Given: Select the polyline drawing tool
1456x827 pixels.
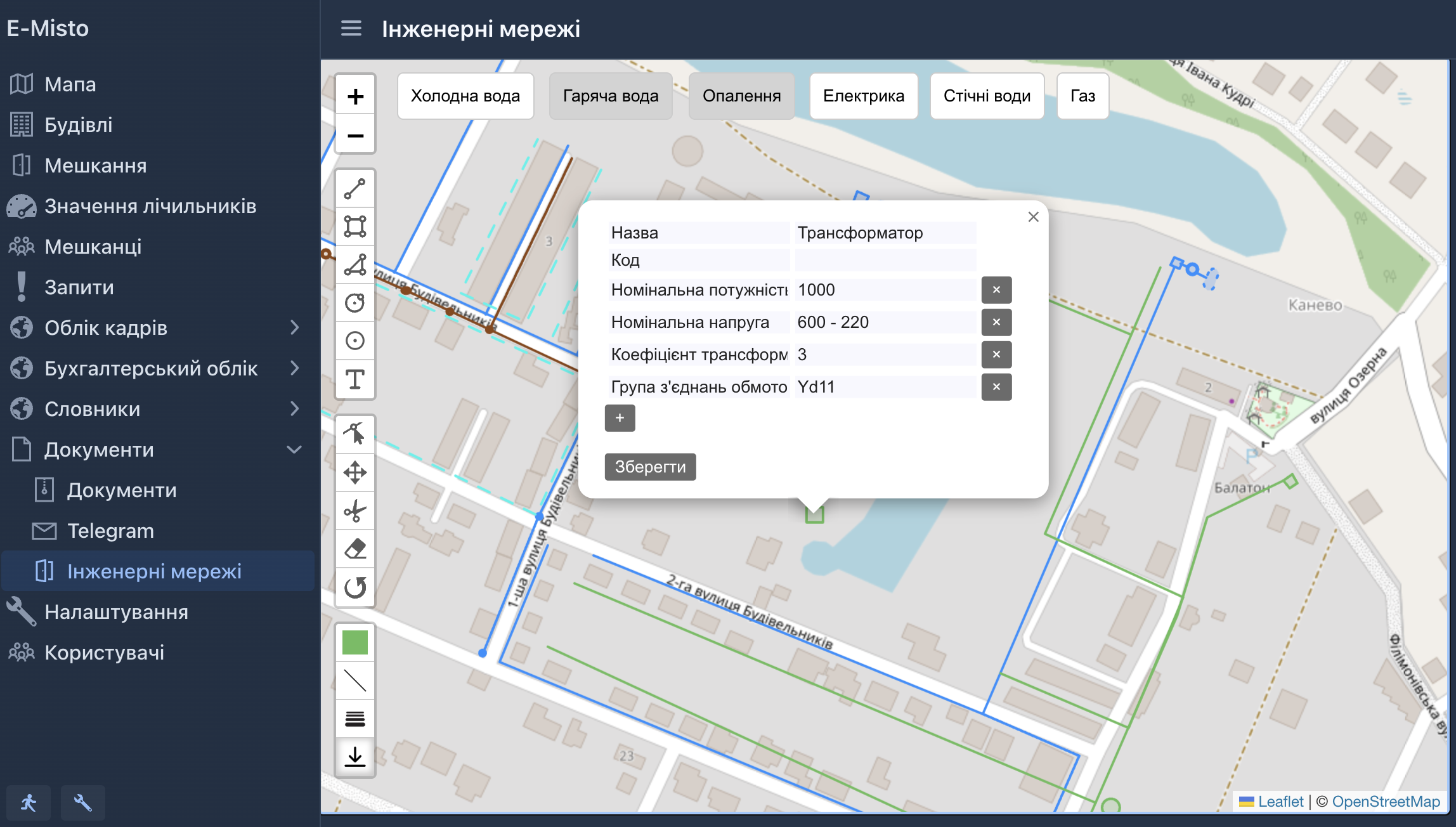Looking at the screenshot, I should [354, 189].
